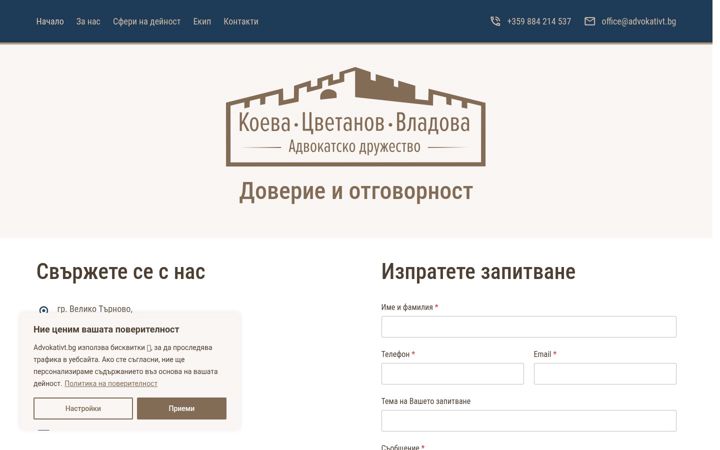The height and width of the screenshot is (450, 720).
Task: Click the Коева Цветанов Владова fortress logo
Action: pyautogui.click(x=356, y=117)
